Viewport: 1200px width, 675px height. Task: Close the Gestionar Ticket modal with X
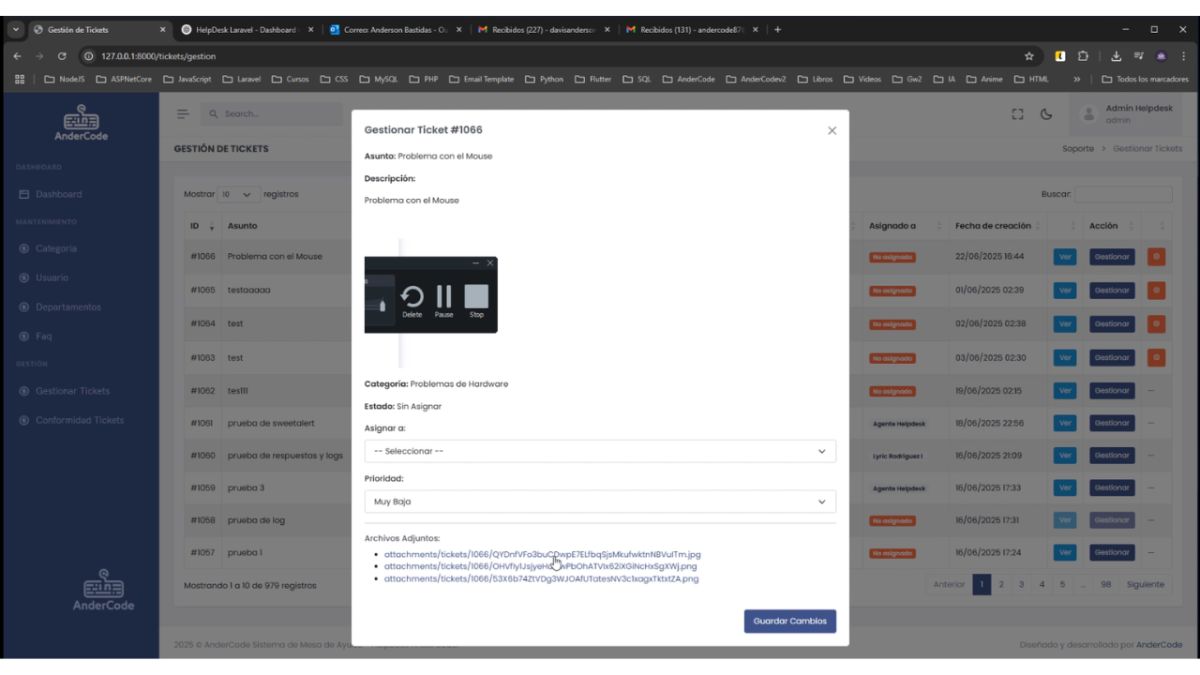pos(832,131)
